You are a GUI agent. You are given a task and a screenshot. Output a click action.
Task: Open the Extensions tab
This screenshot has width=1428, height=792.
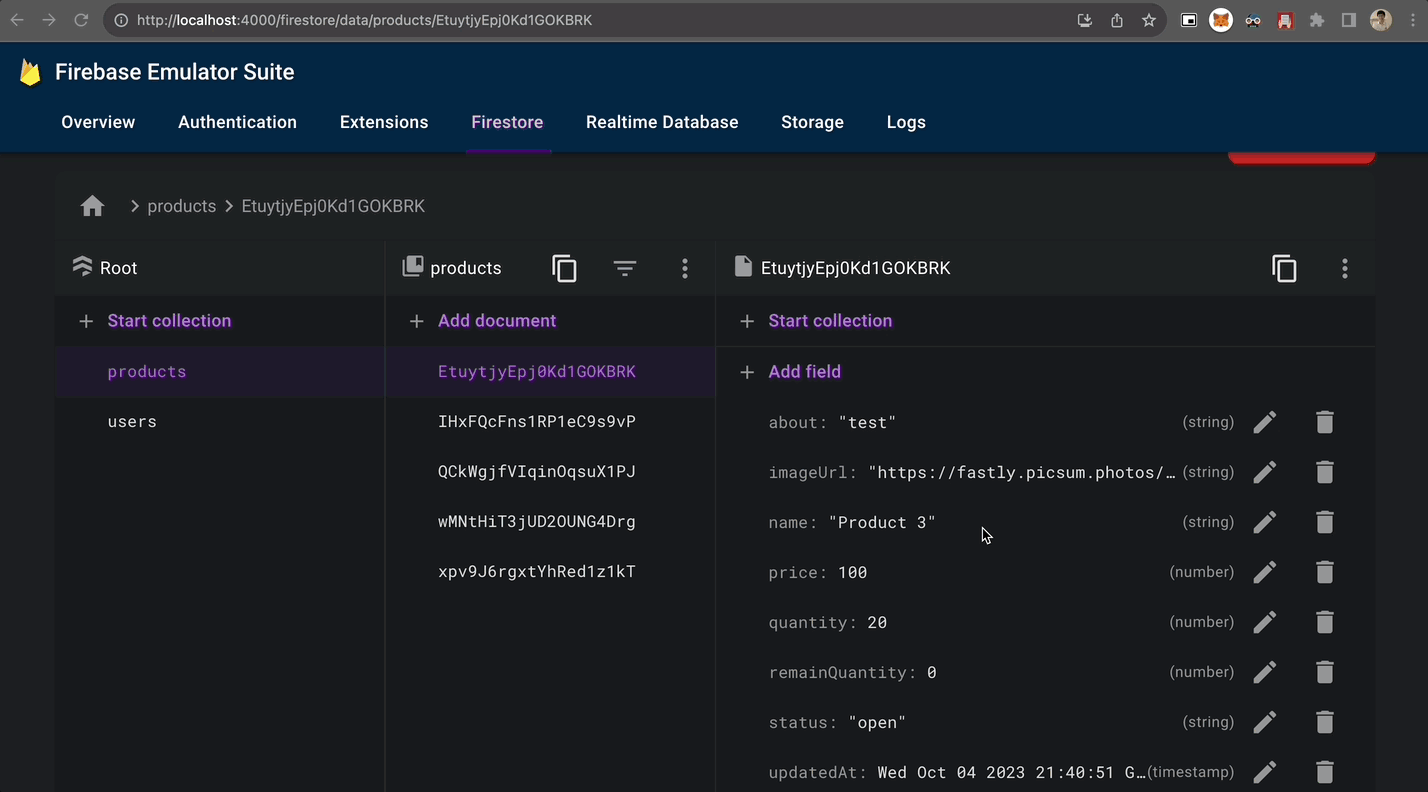coord(384,122)
